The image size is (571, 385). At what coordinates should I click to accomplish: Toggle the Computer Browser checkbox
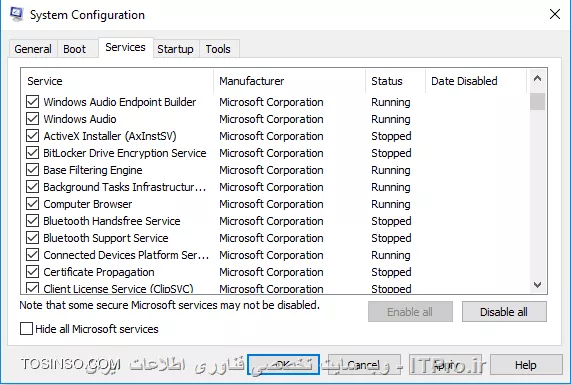(32, 204)
